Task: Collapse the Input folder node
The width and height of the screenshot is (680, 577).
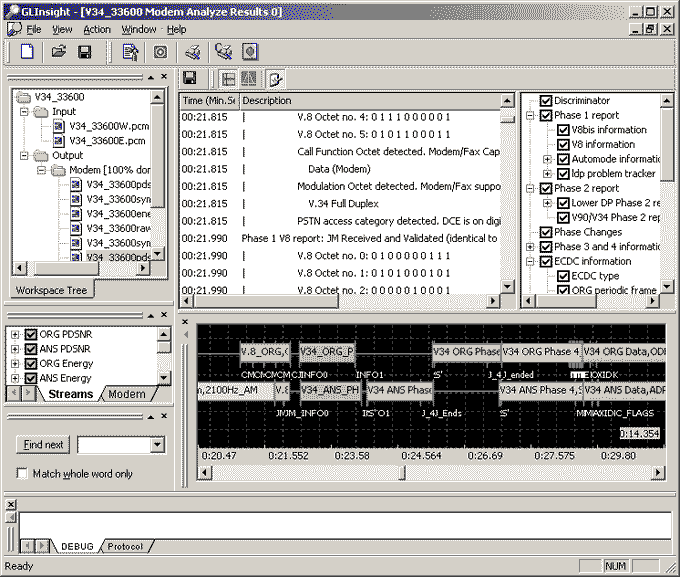Action: (24, 111)
